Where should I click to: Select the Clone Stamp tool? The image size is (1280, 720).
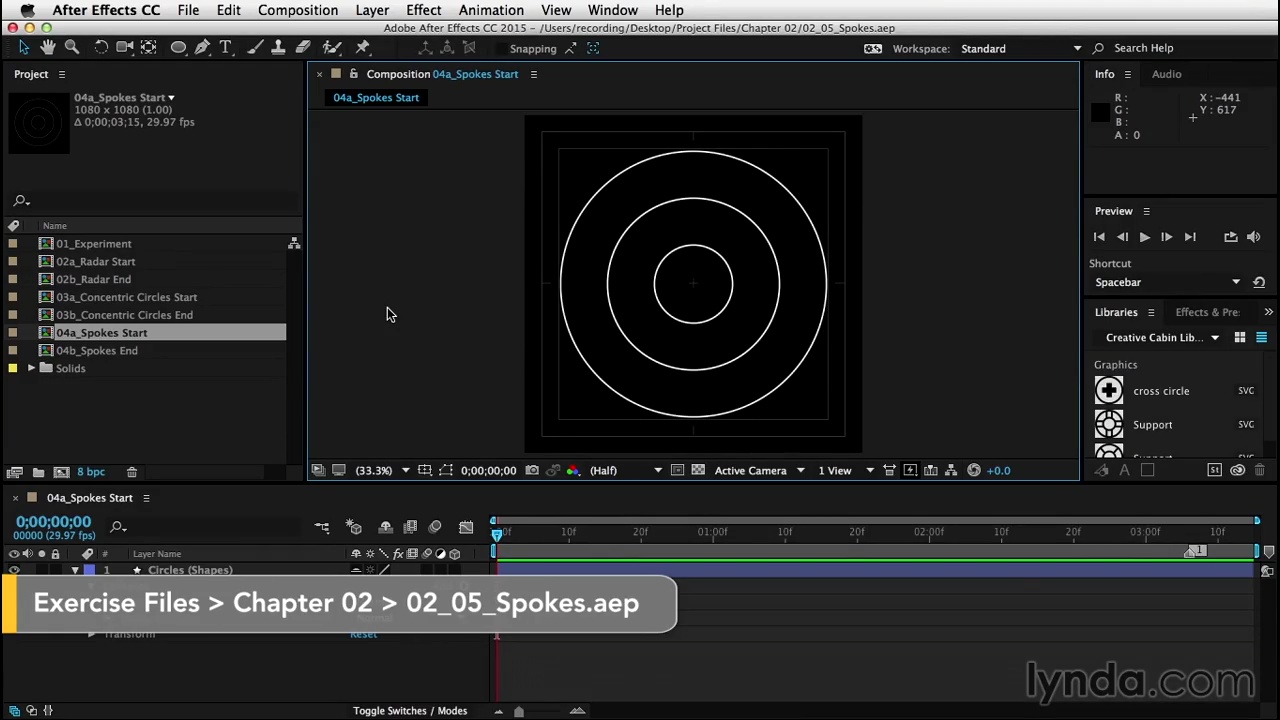pyautogui.click(x=279, y=48)
